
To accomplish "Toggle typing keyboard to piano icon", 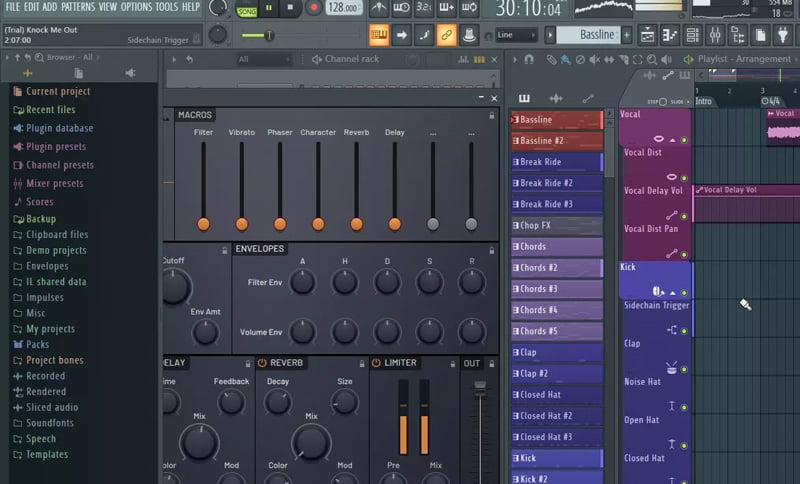I will pos(379,35).
